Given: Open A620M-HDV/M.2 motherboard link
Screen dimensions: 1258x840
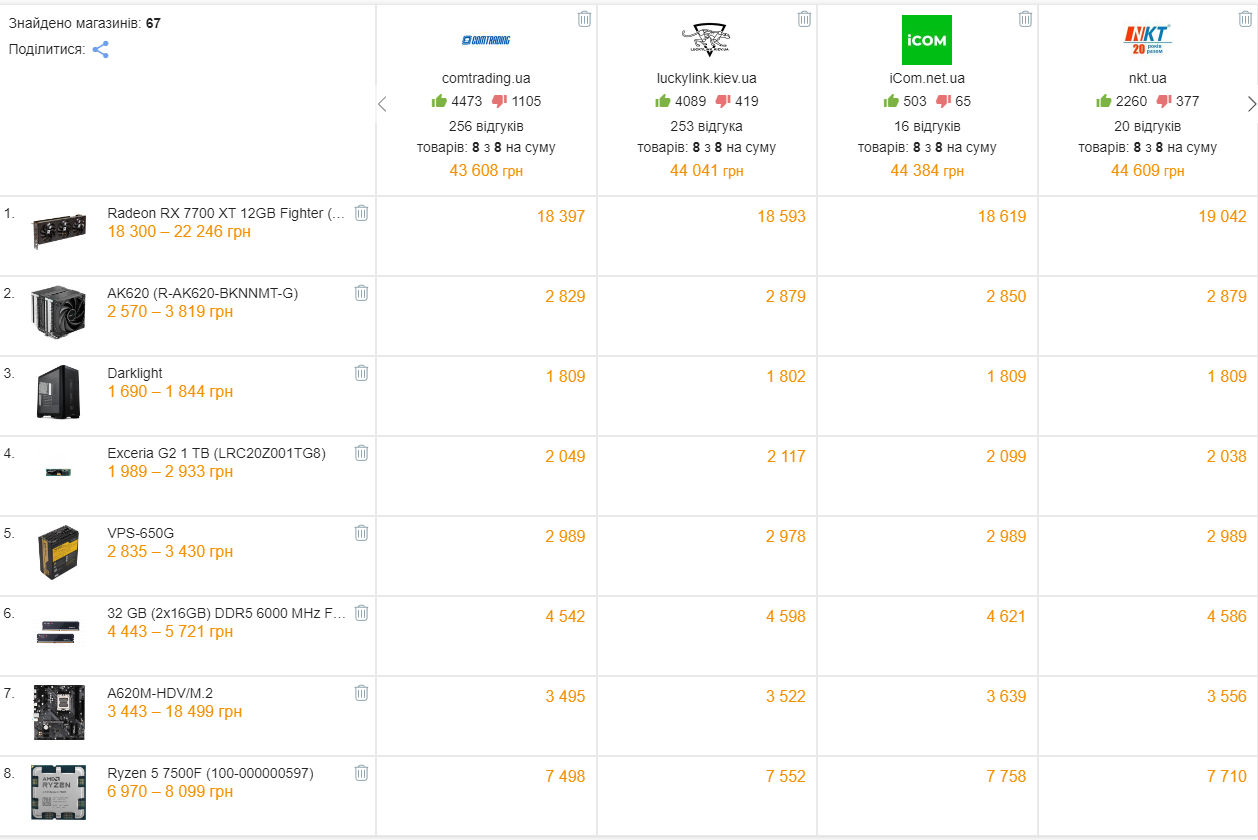Looking at the screenshot, I should coord(160,693).
